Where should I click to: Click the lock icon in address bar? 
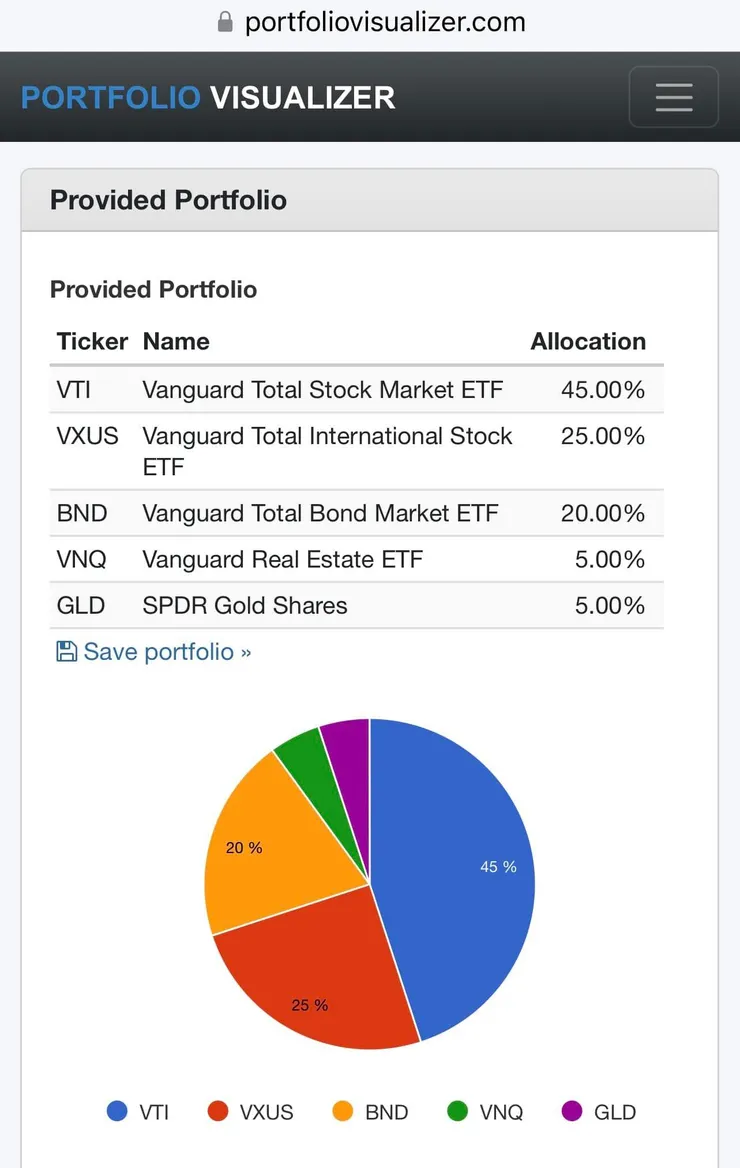(x=225, y=22)
